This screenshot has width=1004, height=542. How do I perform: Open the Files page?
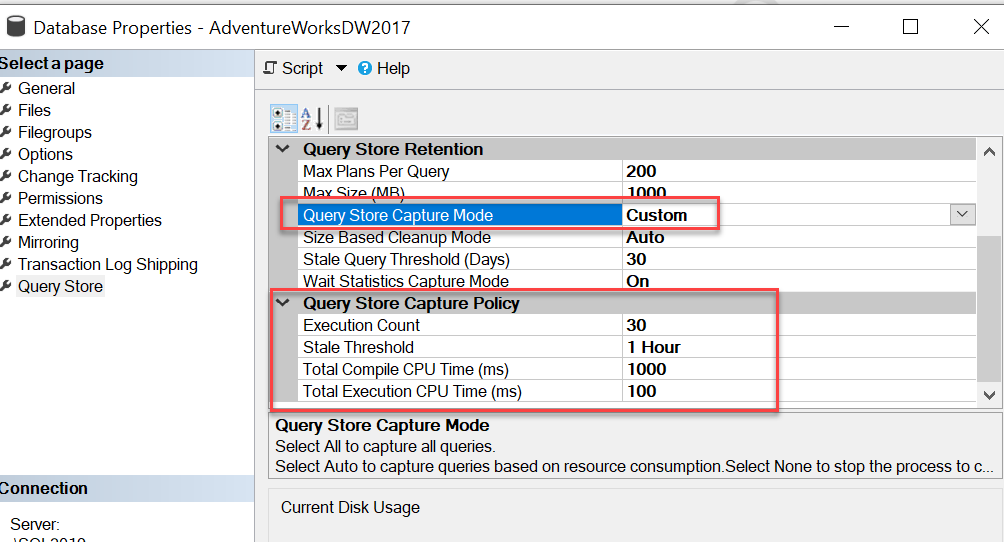(34, 110)
